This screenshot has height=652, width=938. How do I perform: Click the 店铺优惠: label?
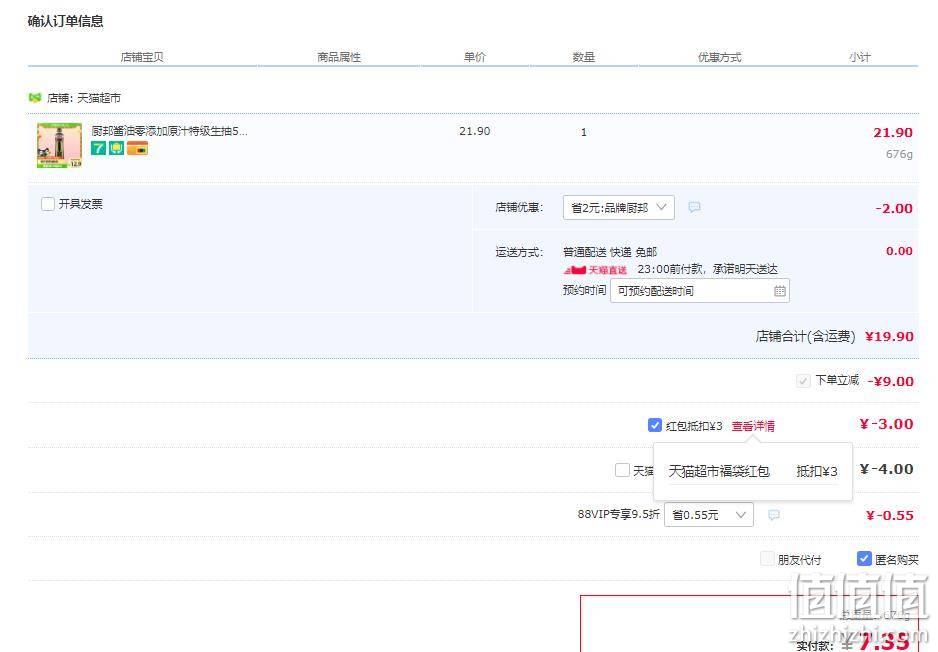519,208
